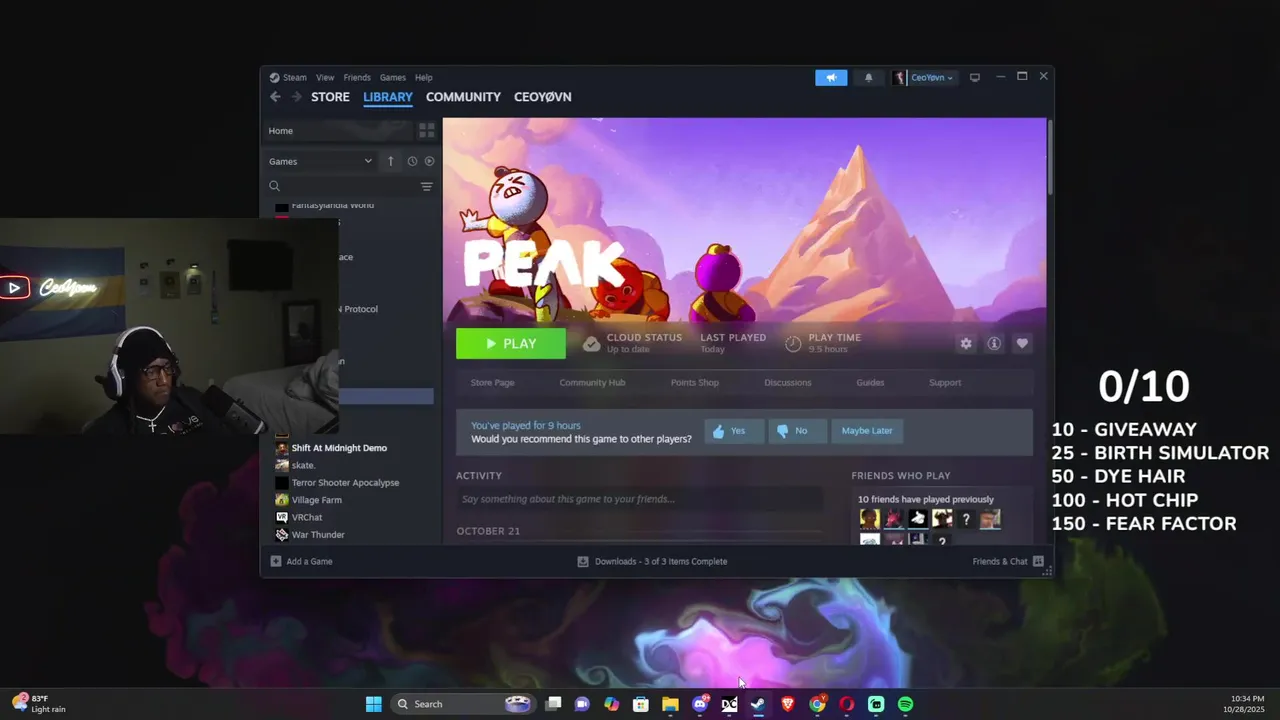This screenshot has width=1280, height=720.
Task: Click the library Home button
Action: [338, 131]
